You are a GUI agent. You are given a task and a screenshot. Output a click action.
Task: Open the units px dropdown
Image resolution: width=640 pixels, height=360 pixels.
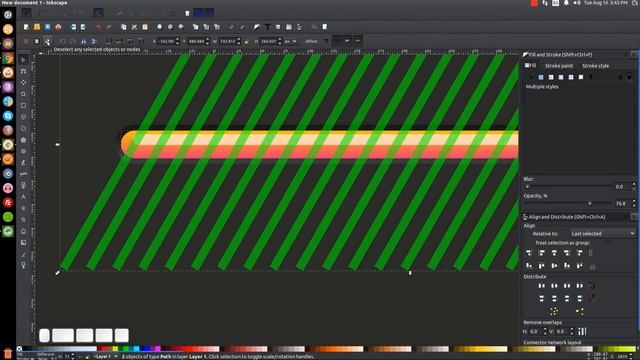291,41
